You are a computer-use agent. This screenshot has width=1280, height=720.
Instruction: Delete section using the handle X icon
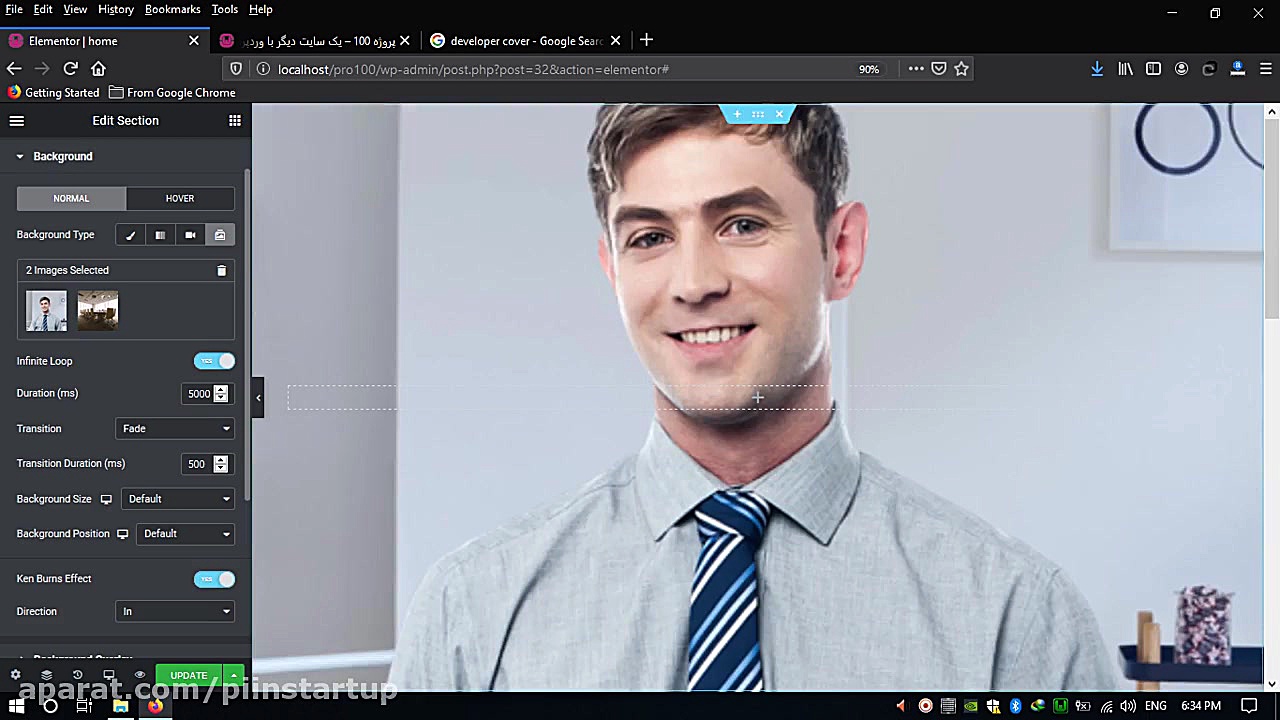(779, 114)
